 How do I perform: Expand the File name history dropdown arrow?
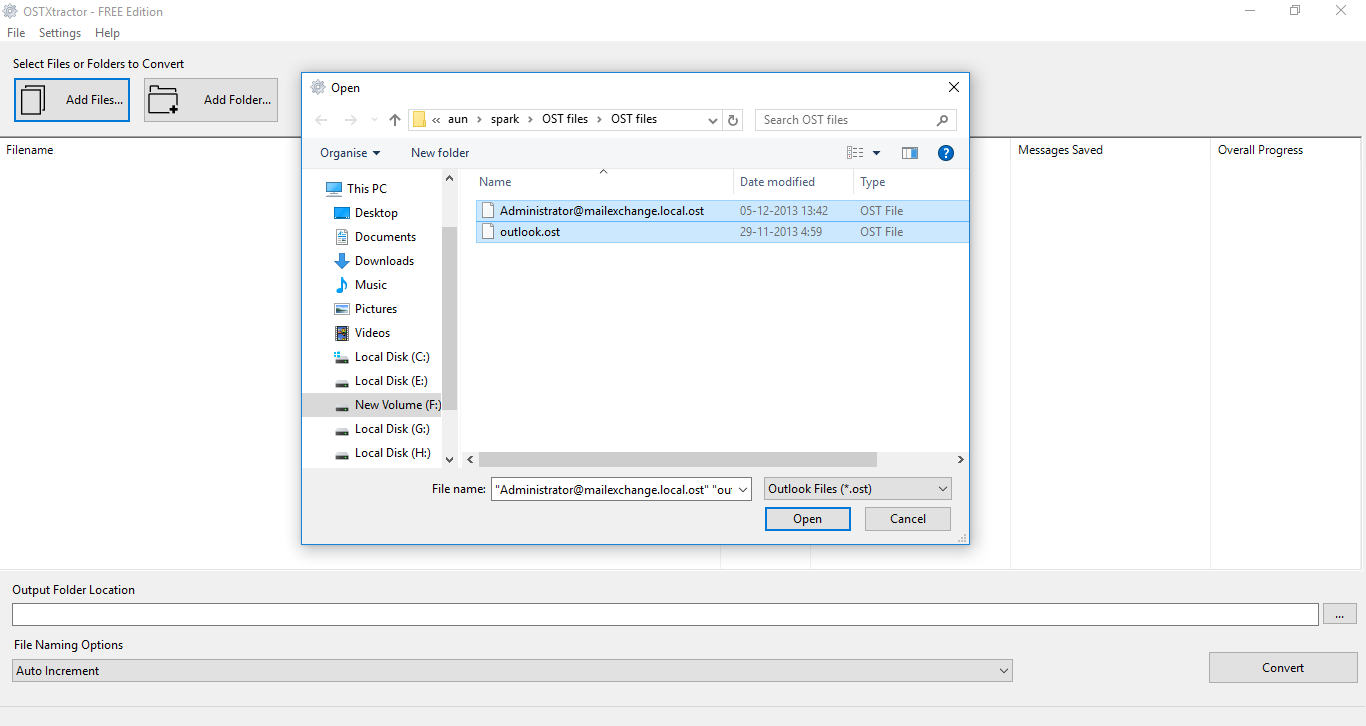743,490
